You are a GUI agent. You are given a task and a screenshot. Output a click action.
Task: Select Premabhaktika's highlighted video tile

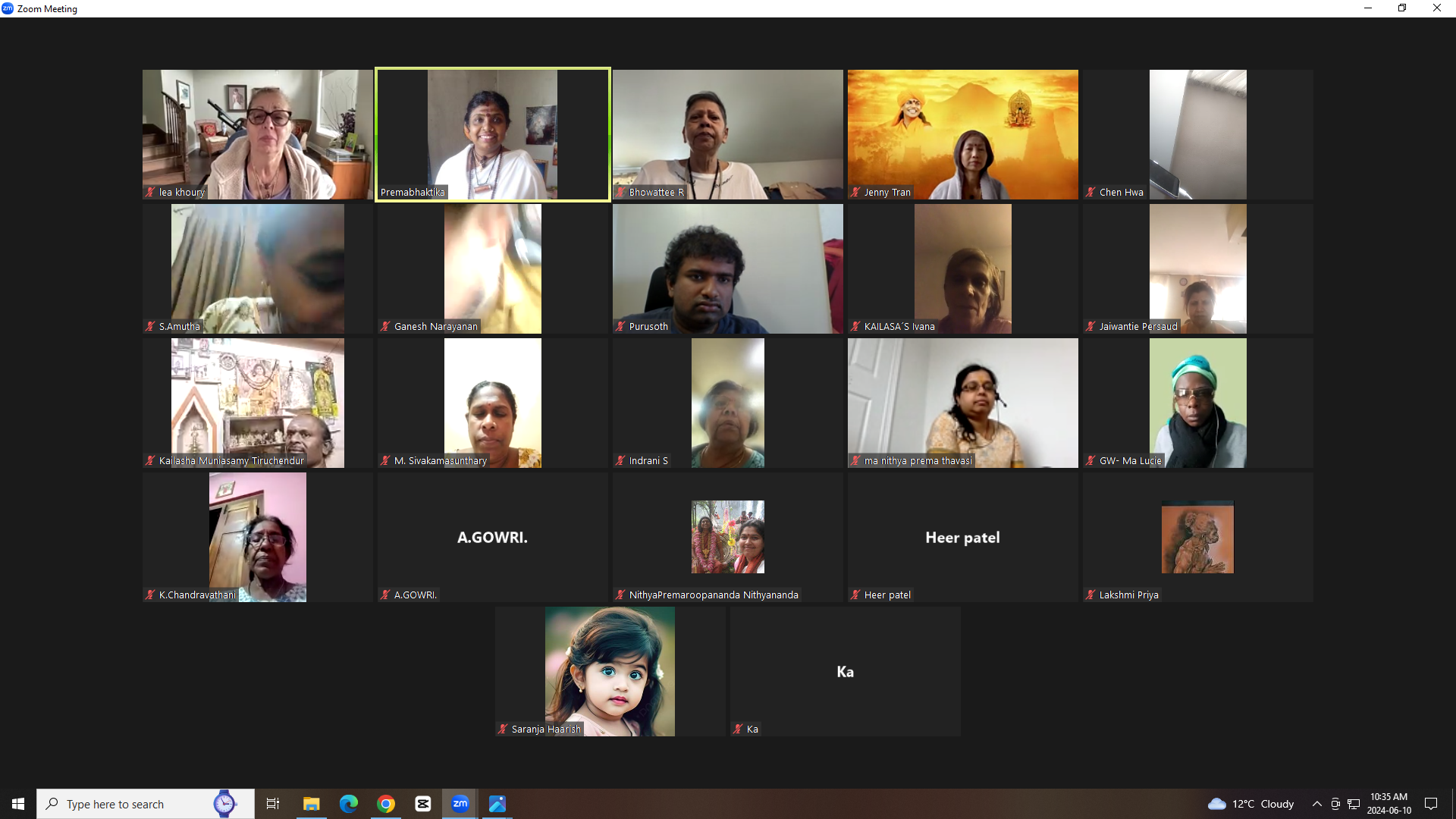pos(492,135)
